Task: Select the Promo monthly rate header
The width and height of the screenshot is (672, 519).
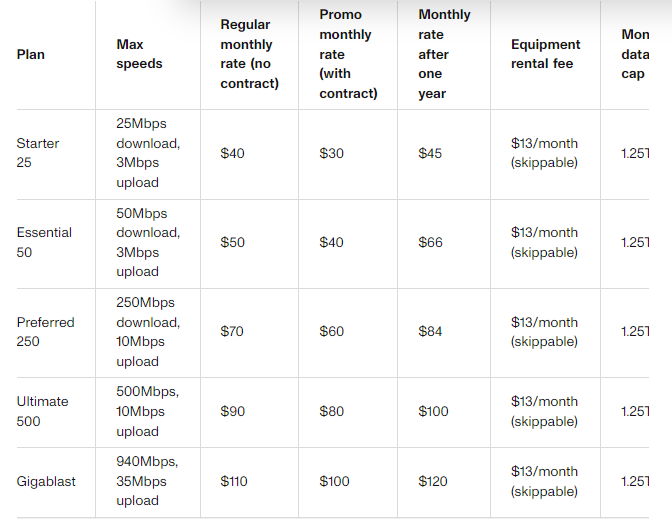Action: pyautogui.click(x=348, y=54)
